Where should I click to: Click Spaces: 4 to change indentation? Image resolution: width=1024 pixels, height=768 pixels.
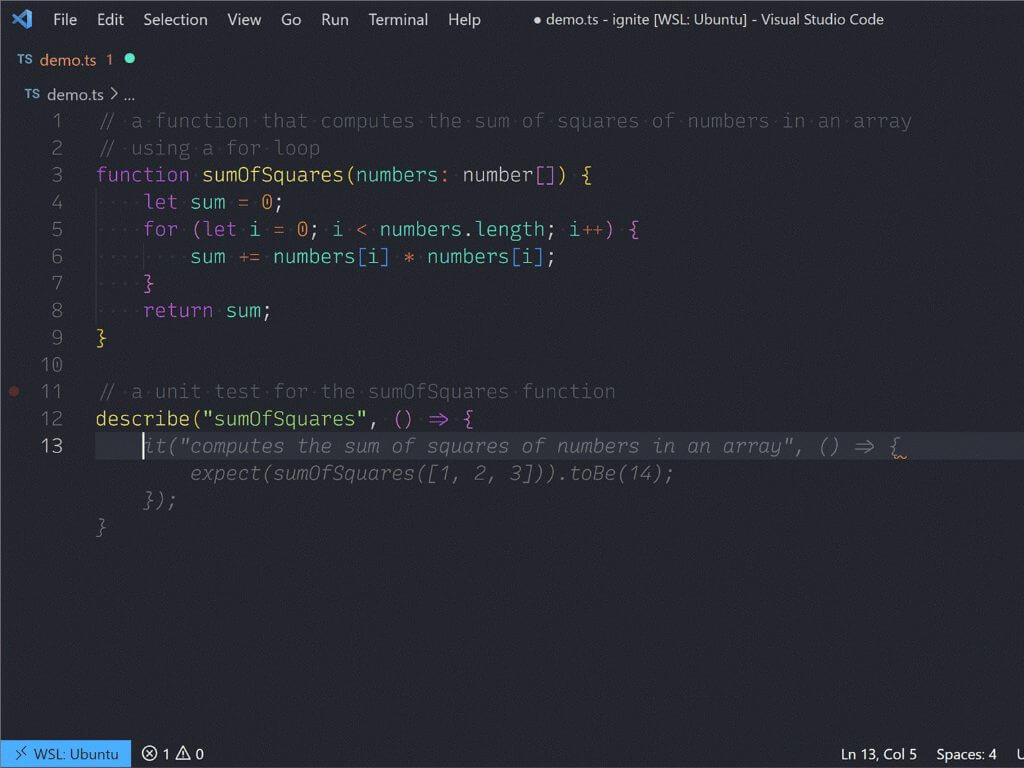966,753
